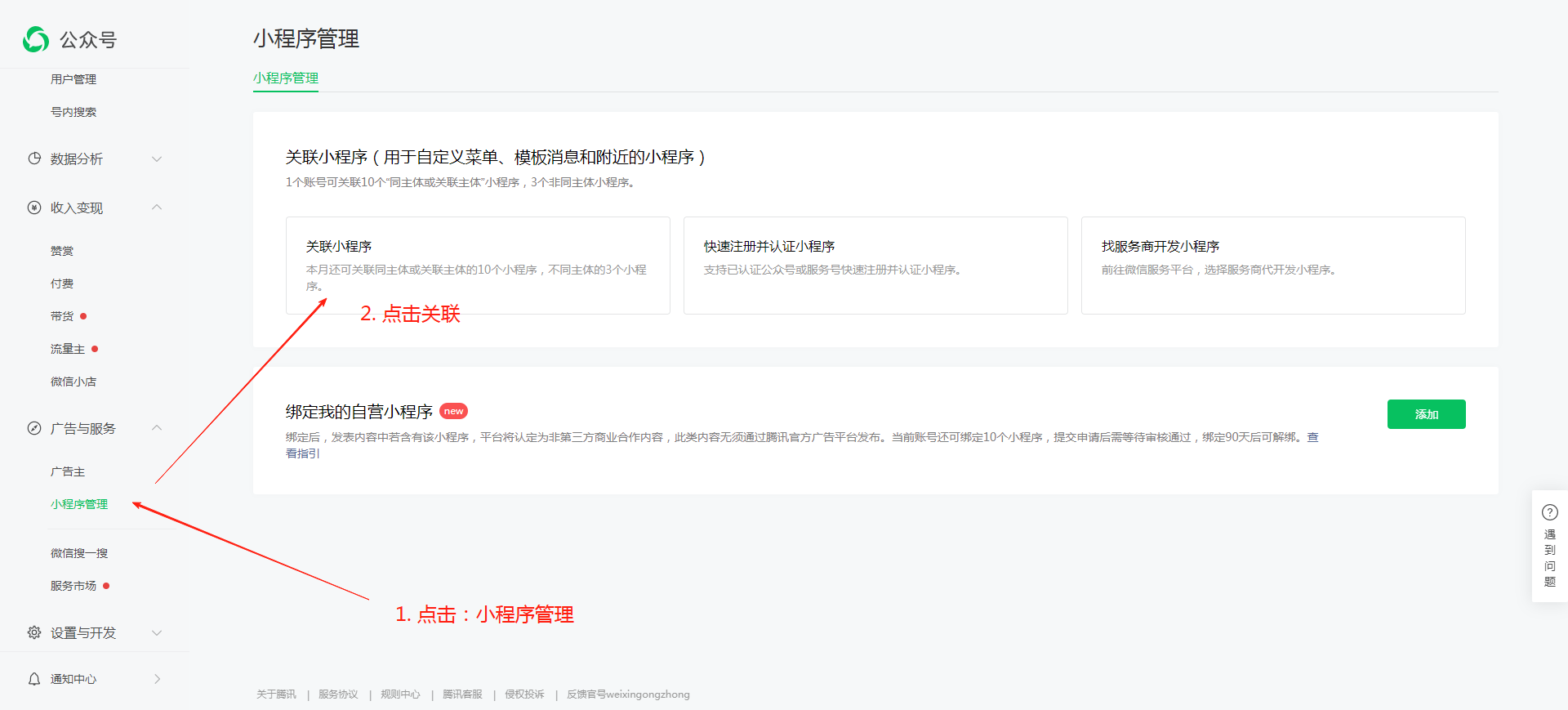The height and width of the screenshot is (710, 1568).
Task: Click the 收入变现 sidebar label
Action: pos(77,208)
